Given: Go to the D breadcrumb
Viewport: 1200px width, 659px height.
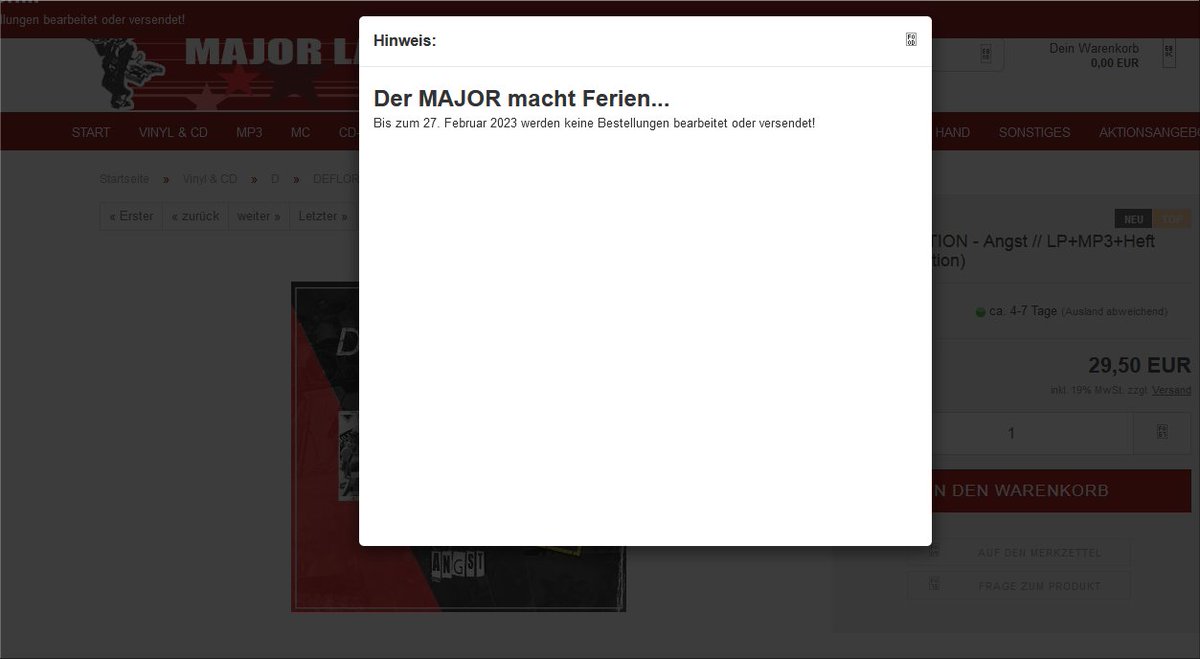Looking at the screenshot, I should (275, 179).
